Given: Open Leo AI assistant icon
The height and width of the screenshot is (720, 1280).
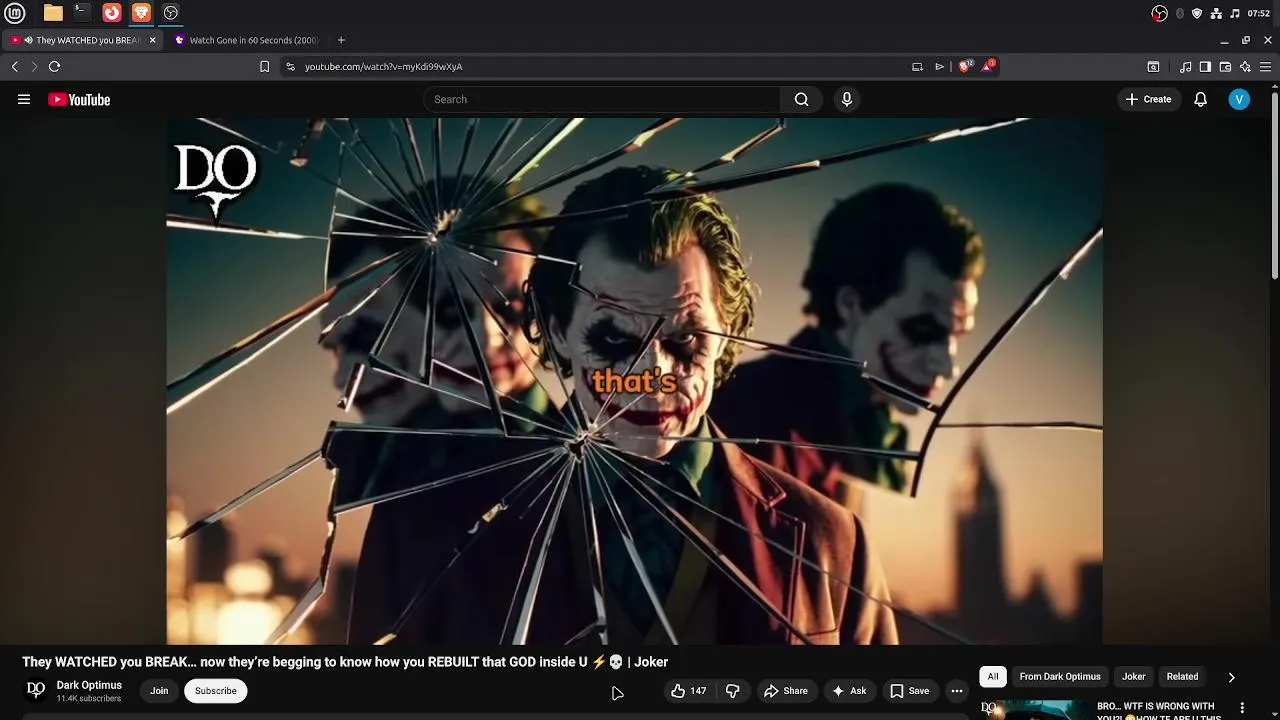Looking at the screenshot, I should (x=1245, y=67).
